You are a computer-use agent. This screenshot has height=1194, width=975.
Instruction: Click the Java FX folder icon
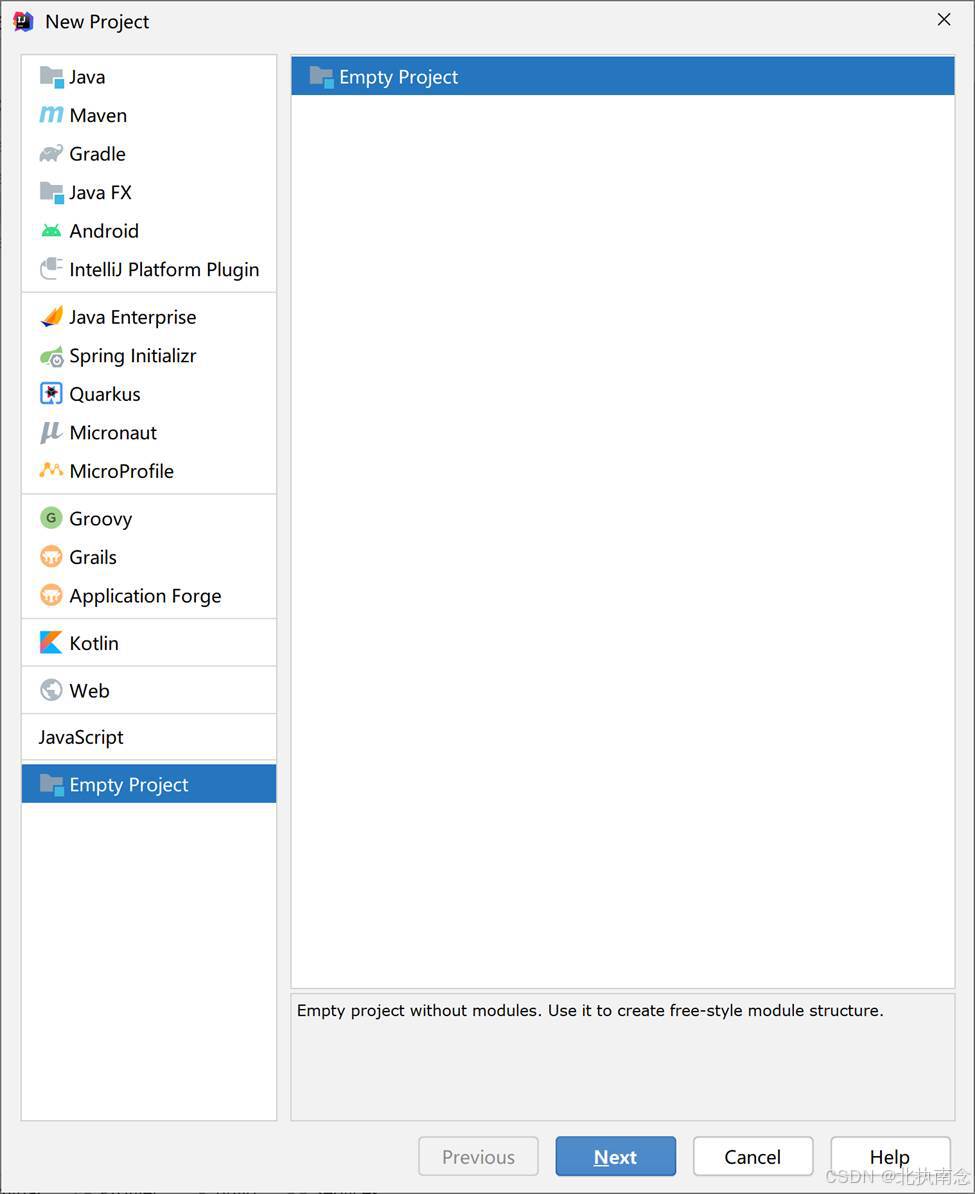click(x=51, y=192)
